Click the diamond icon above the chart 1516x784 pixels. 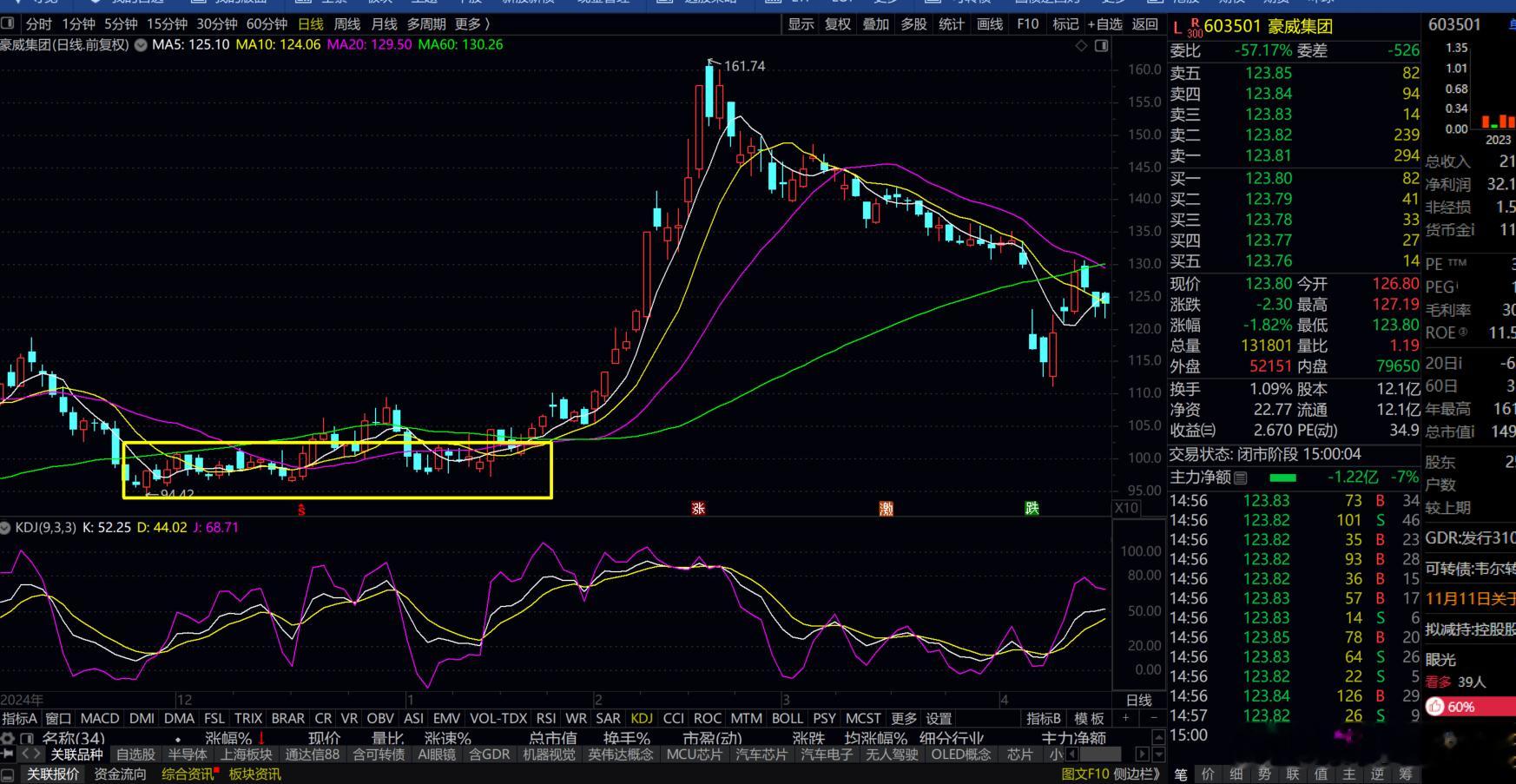coord(1081,45)
